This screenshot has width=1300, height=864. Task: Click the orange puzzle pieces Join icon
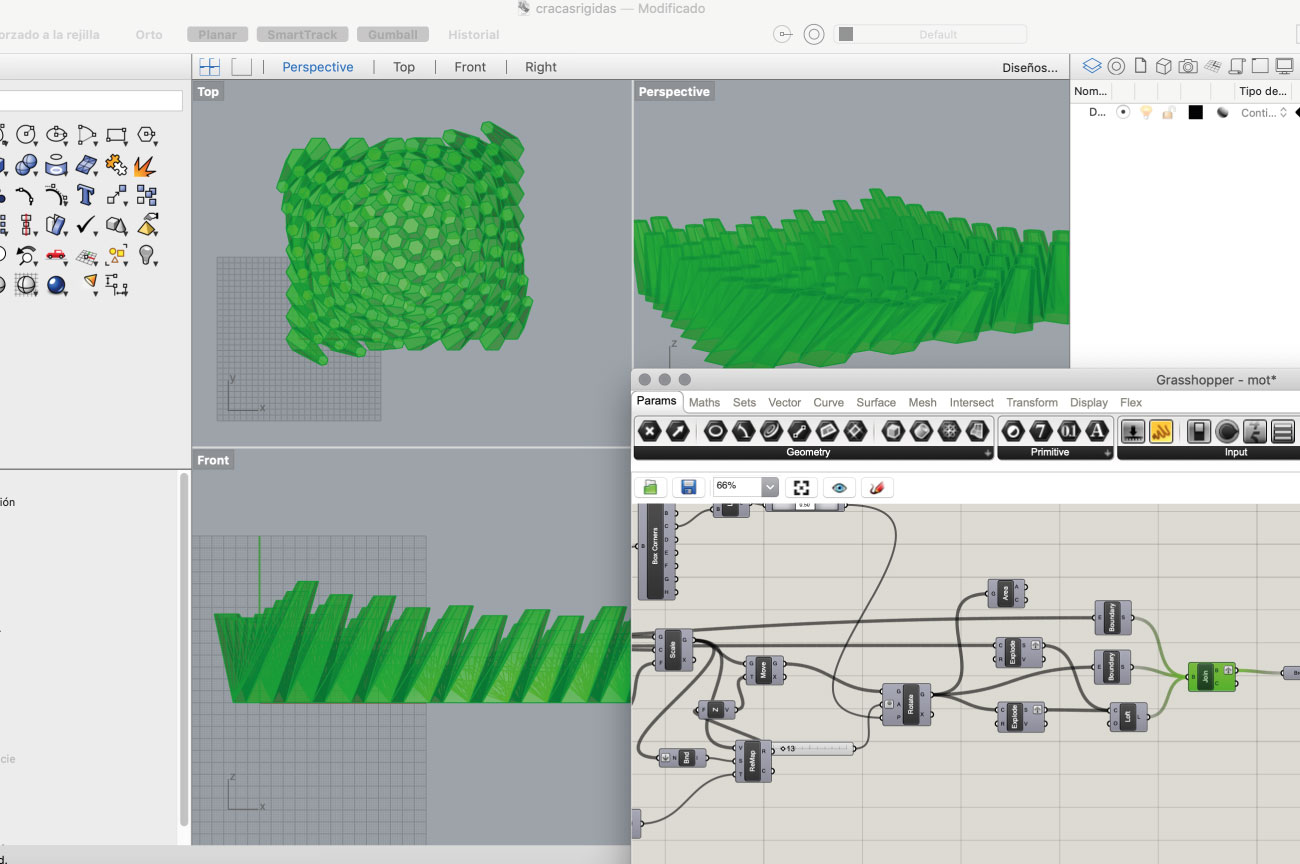click(x=116, y=165)
